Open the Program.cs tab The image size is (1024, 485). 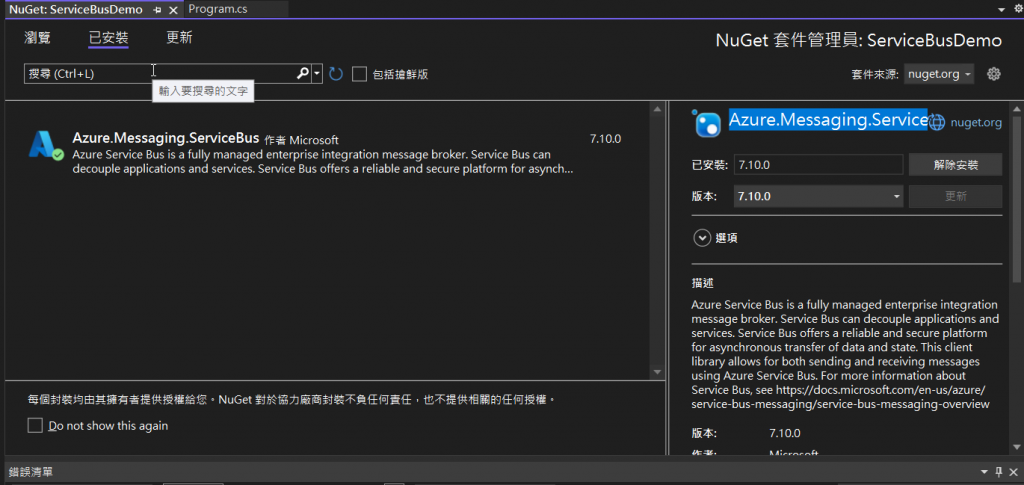click(218, 10)
